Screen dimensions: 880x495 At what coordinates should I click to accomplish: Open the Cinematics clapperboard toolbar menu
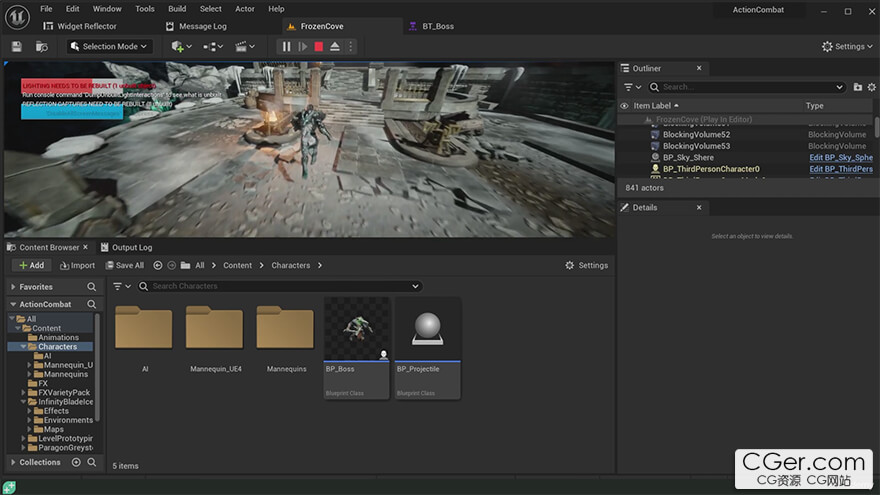244,46
